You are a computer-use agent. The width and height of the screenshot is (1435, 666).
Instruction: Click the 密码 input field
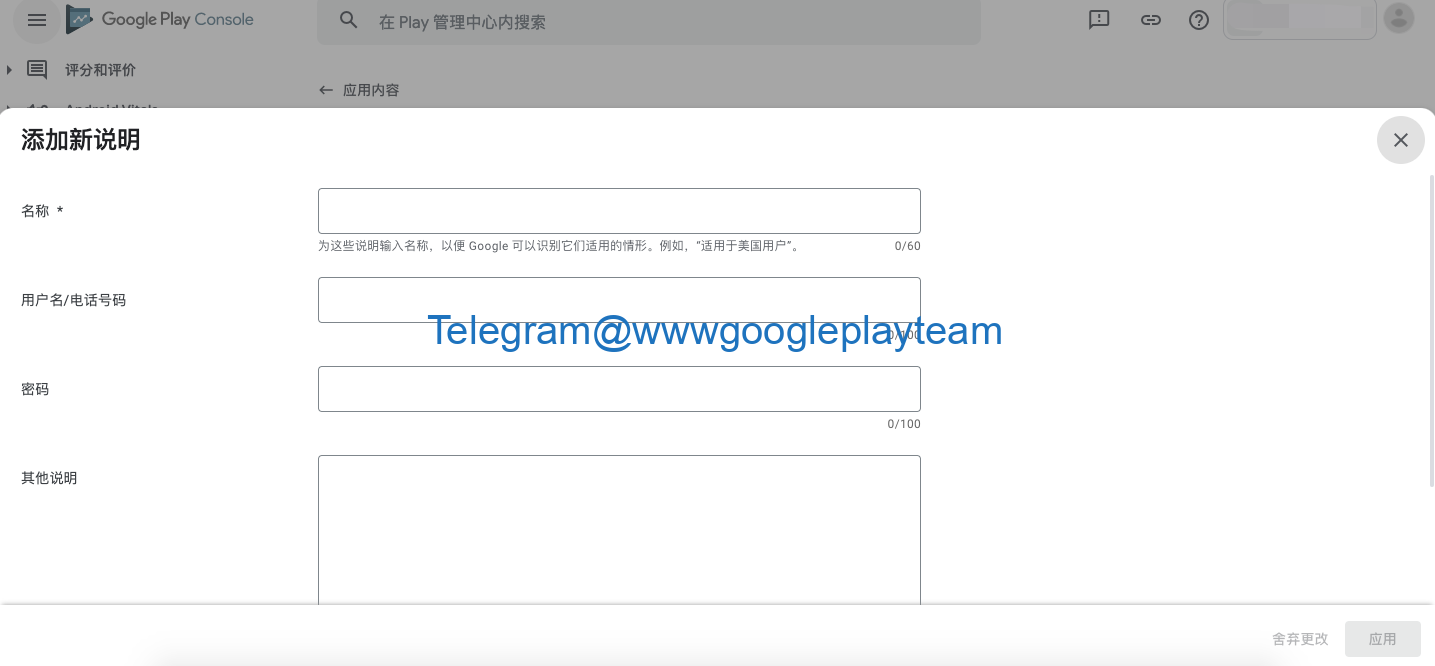click(619, 389)
